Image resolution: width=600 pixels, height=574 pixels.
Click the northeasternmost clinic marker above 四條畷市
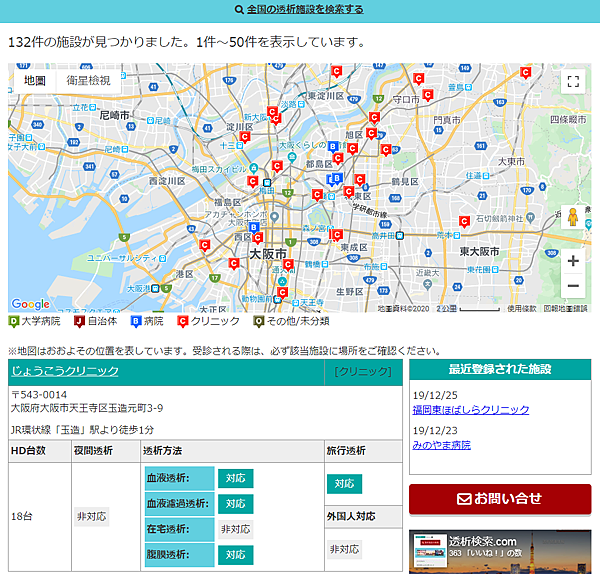[525, 72]
